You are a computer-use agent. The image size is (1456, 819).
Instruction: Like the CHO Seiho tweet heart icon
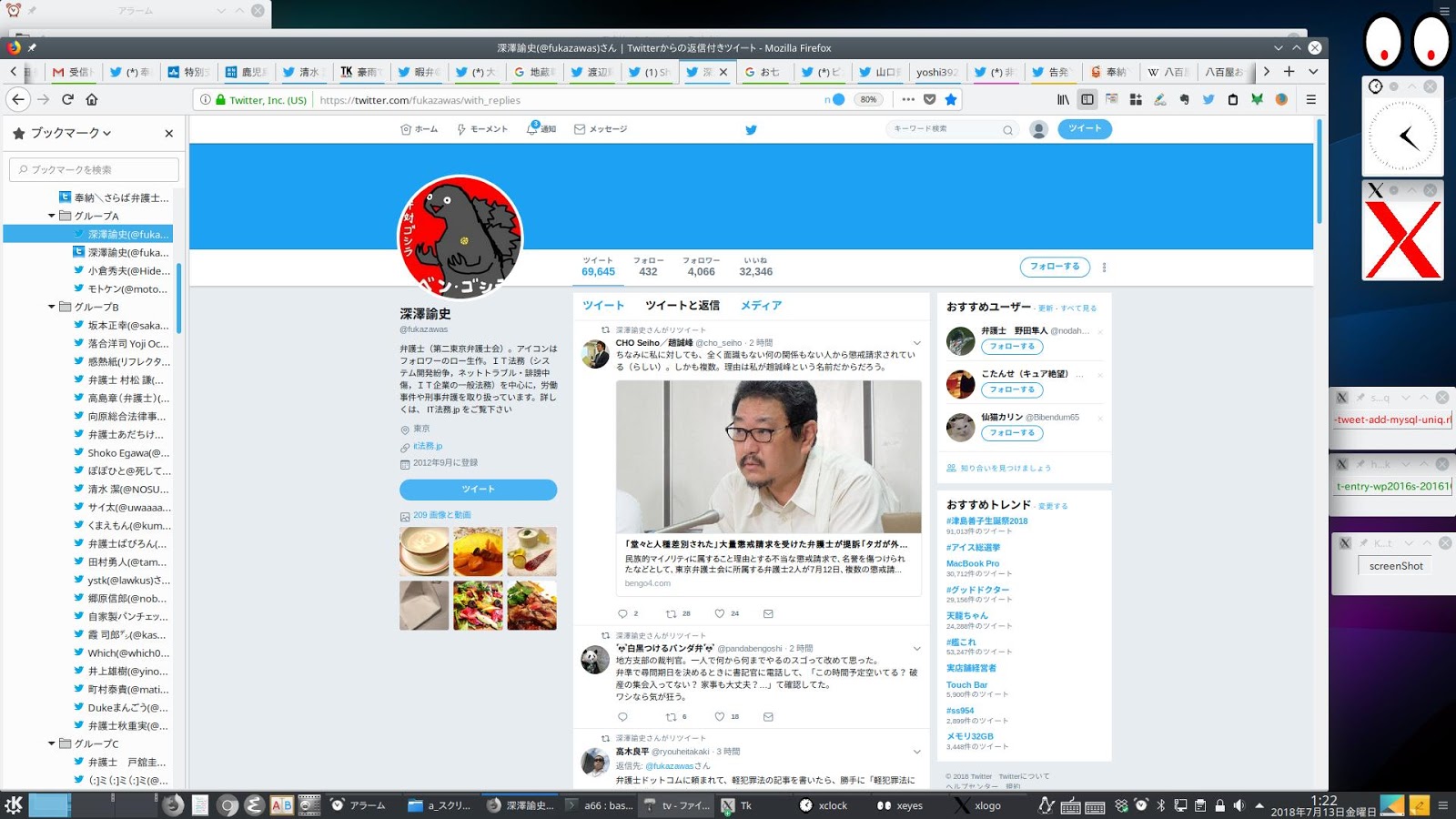click(720, 613)
